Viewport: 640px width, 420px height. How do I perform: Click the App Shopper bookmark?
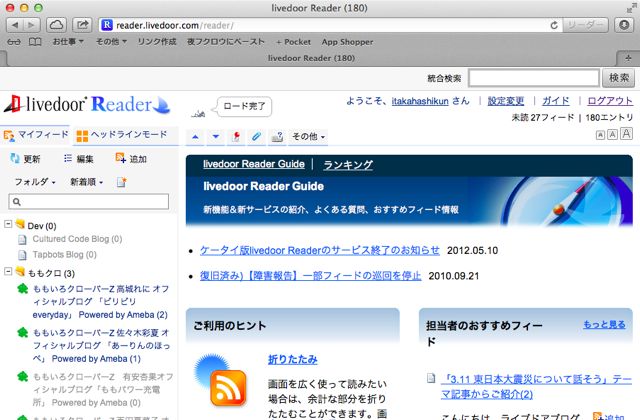(x=347, y=42)
